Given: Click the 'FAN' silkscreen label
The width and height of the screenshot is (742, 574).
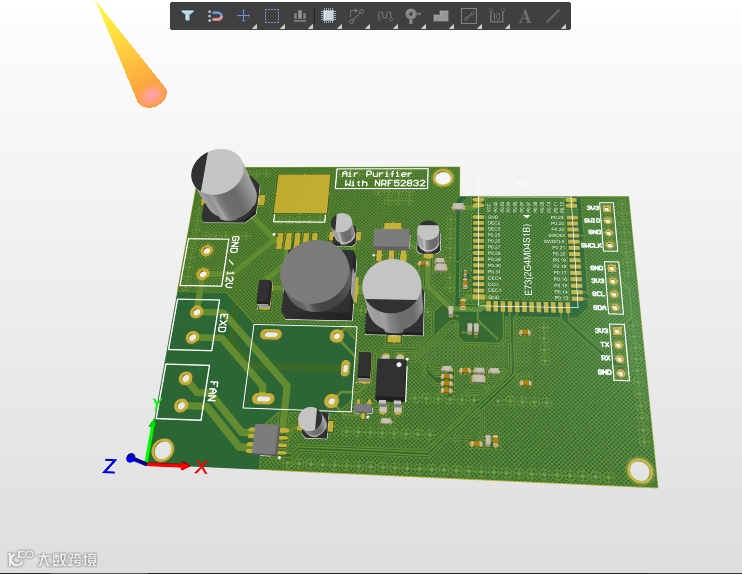Looking at the screenshot, I should pyautogui.click(x=212, y=391).
